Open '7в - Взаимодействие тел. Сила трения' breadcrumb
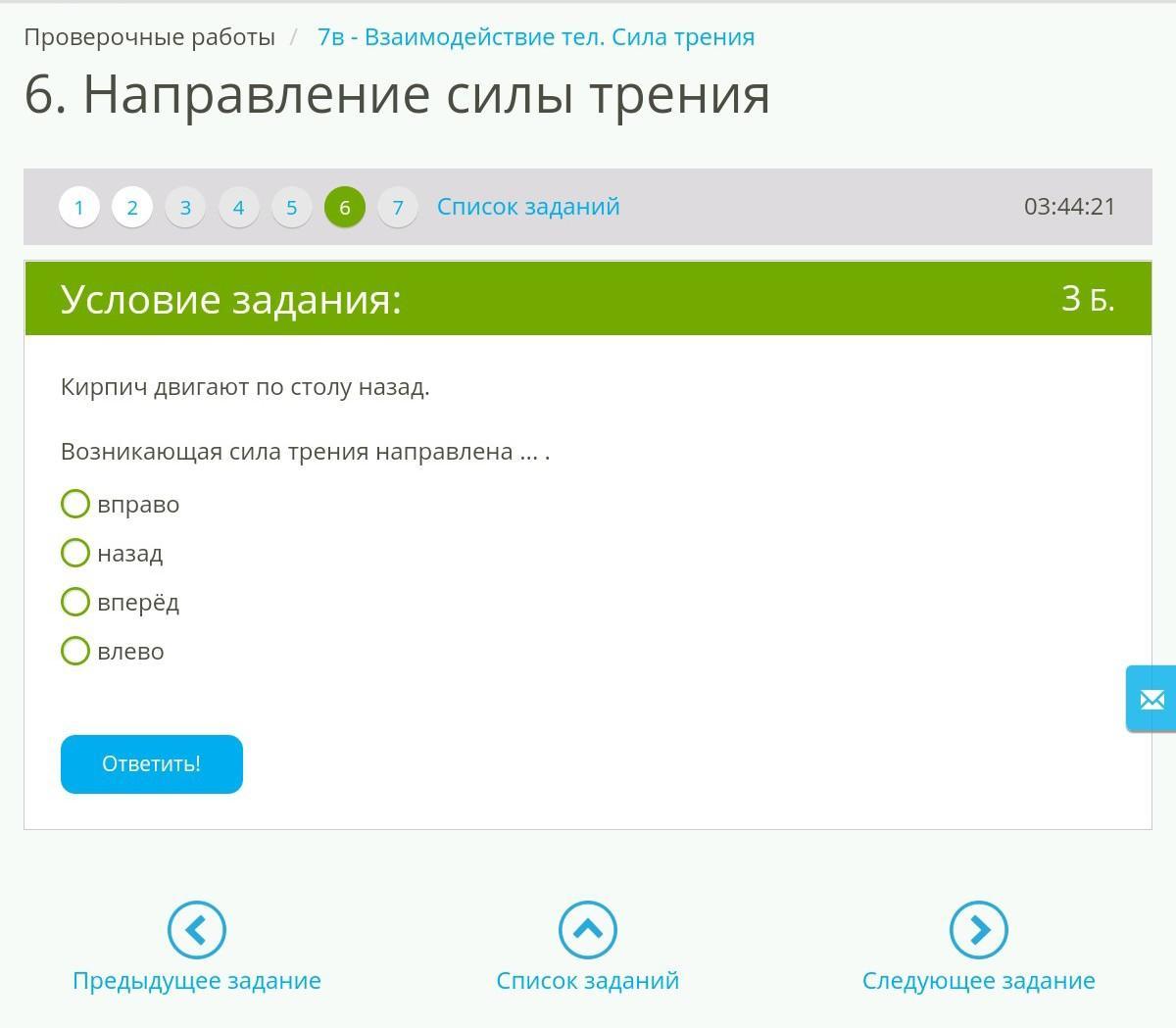This screenshot has height=1028, width=1176. click(x=536, y=37)
